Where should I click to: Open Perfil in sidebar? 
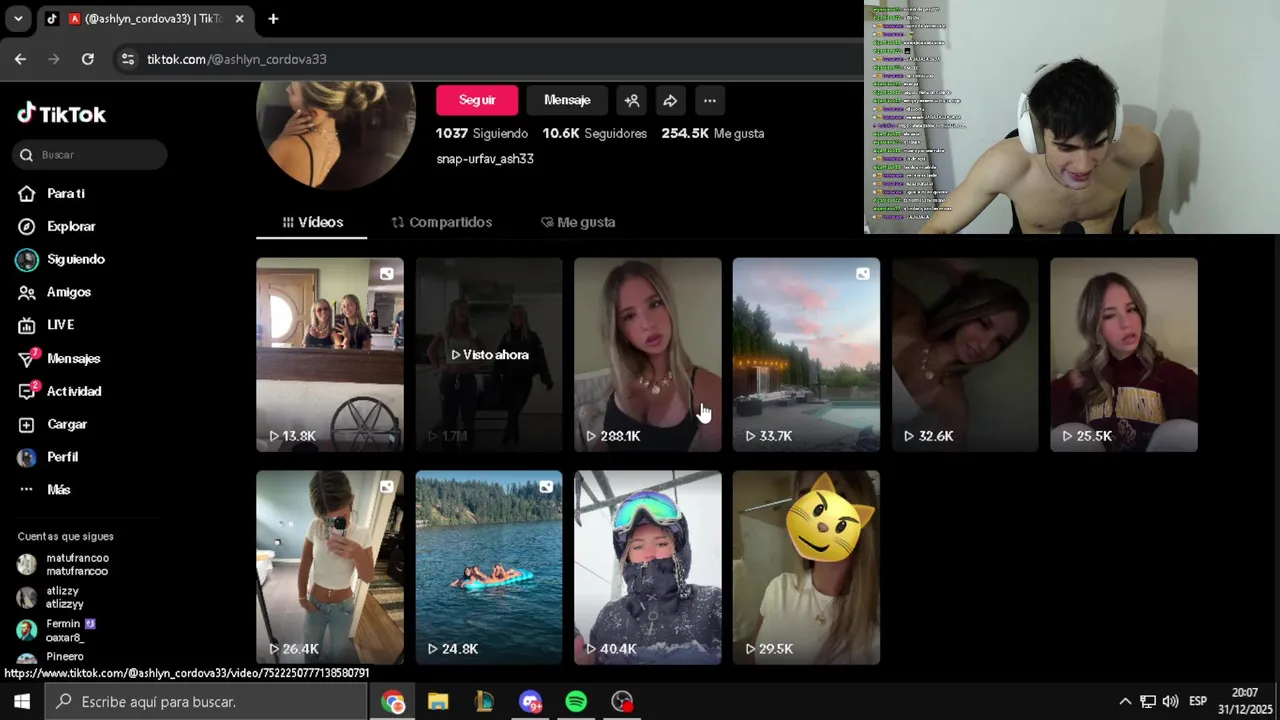click(x=48, y=457)
